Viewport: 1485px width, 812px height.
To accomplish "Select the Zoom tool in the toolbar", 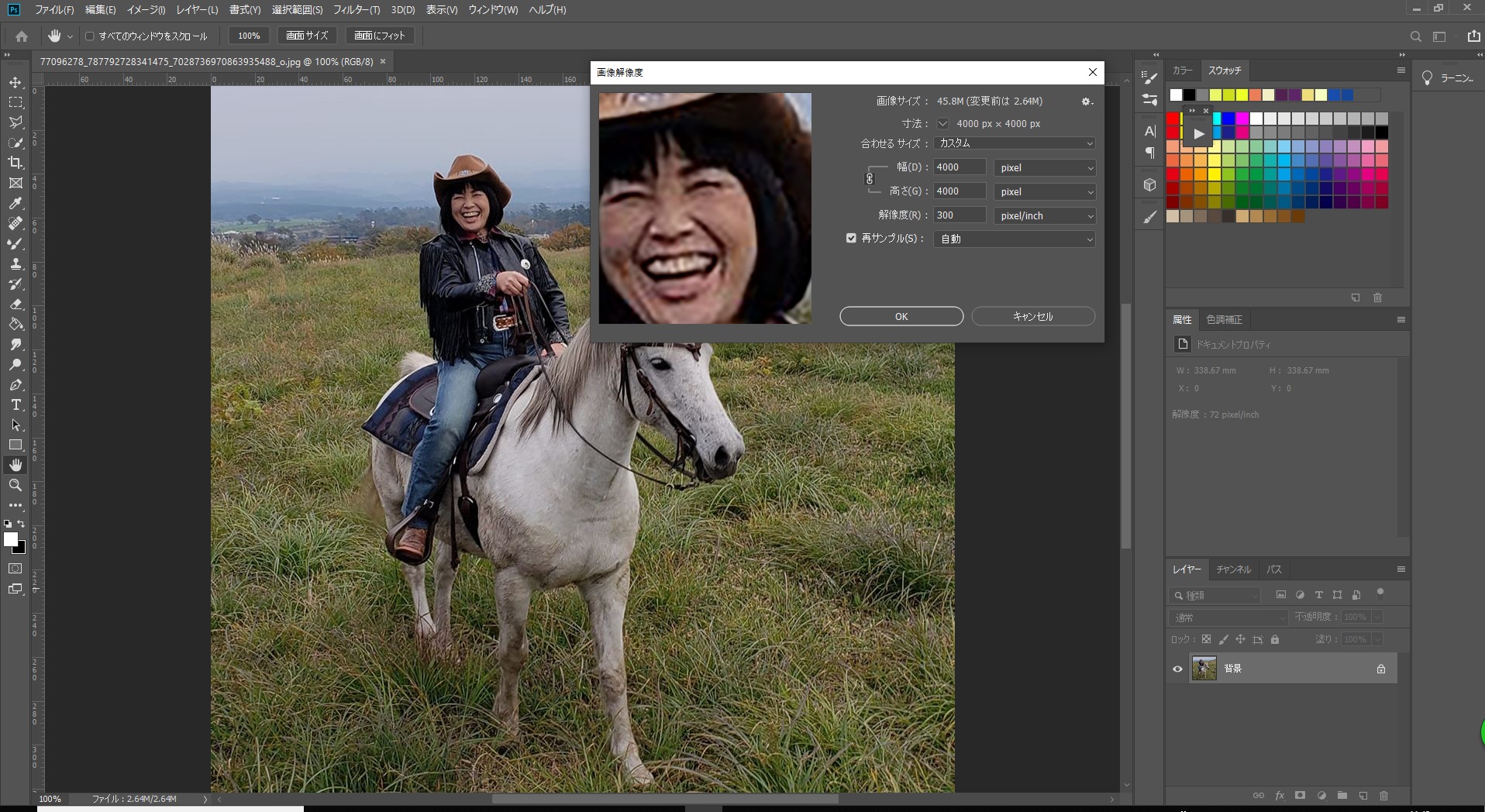I will tap(16, 485).
